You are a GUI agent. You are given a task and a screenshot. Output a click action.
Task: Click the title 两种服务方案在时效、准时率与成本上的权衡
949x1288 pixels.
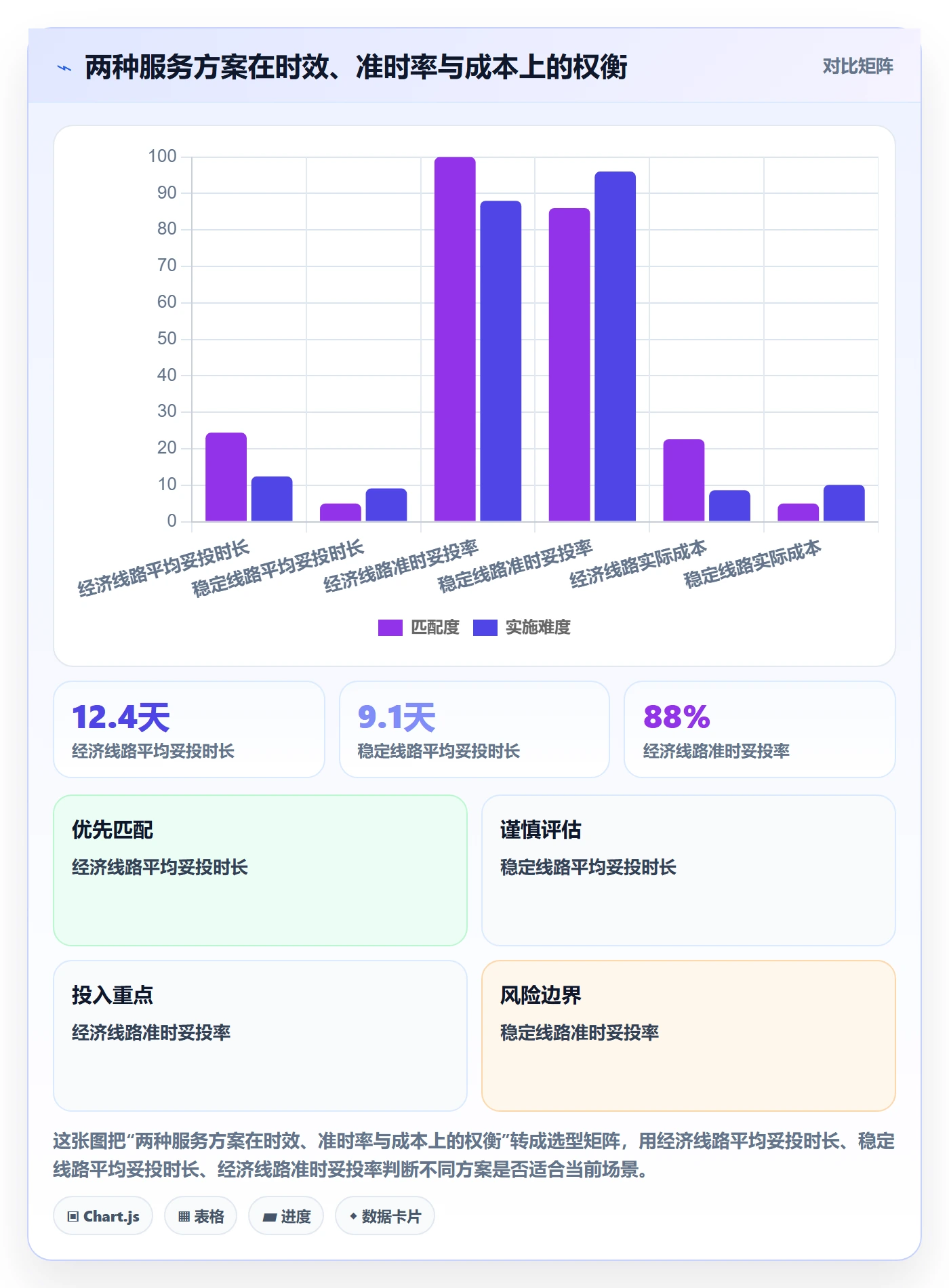pyautogui.click(x=356, y=67)
